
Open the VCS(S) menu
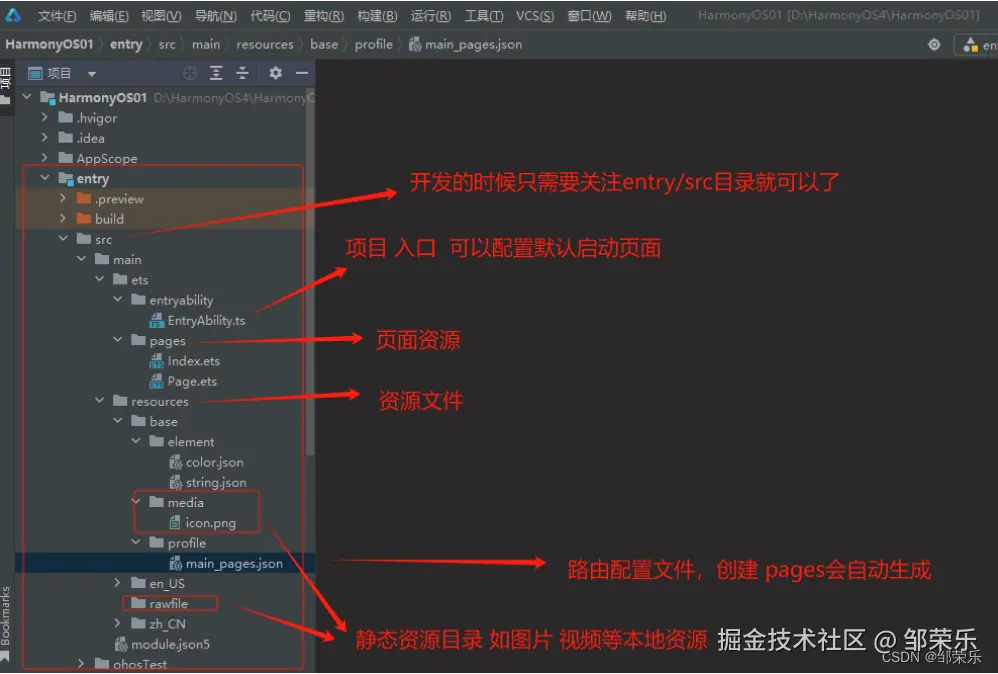[535, 15]
